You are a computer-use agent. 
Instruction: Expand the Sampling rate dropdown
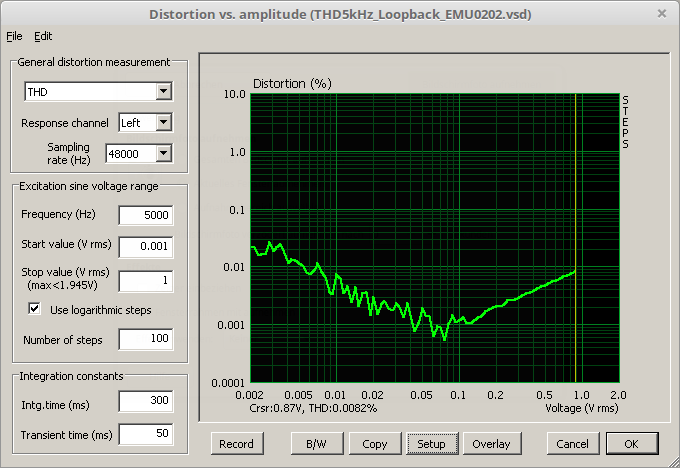tap(164, 153)
